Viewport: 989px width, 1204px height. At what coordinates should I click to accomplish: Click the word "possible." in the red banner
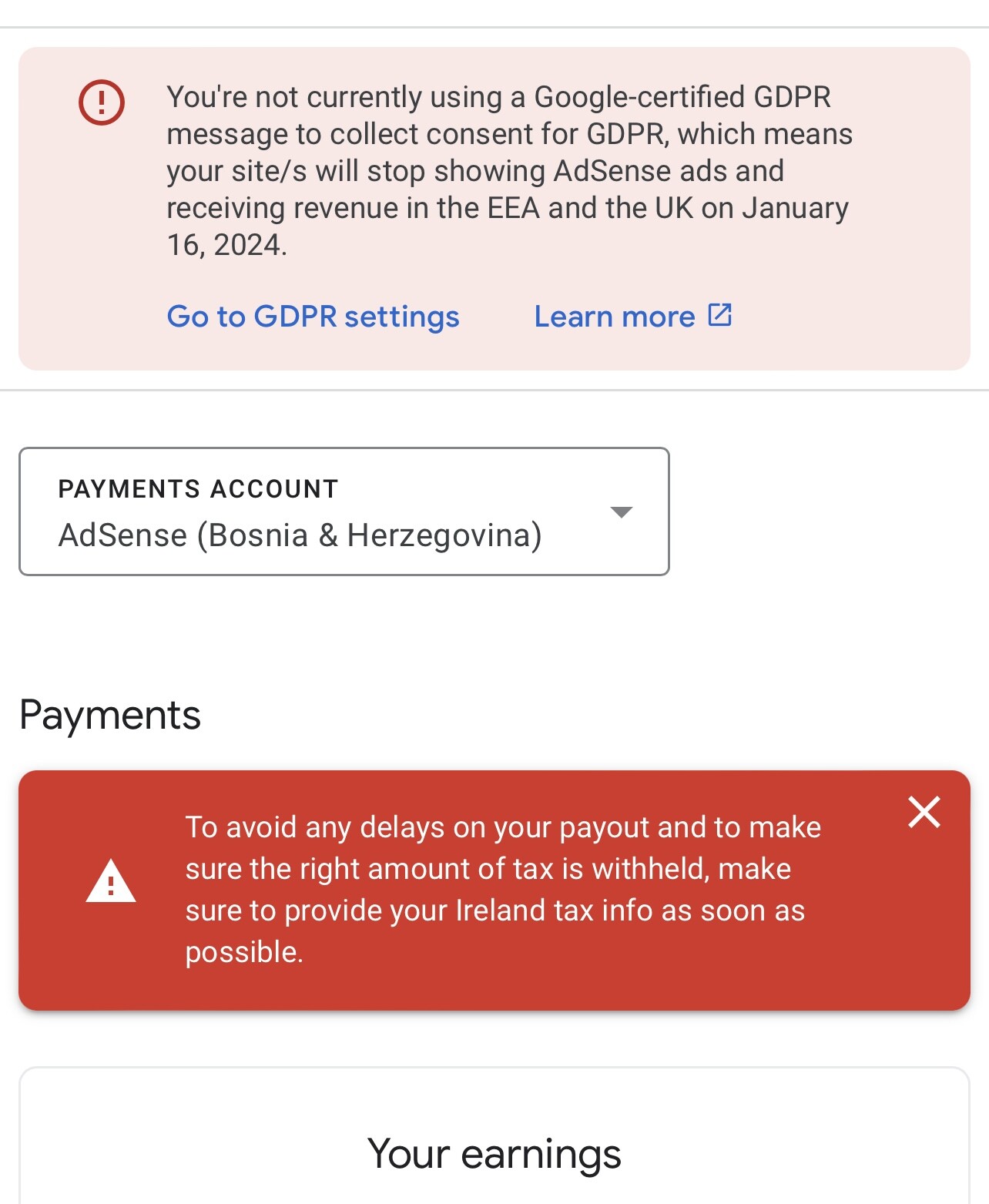point(244,952)
